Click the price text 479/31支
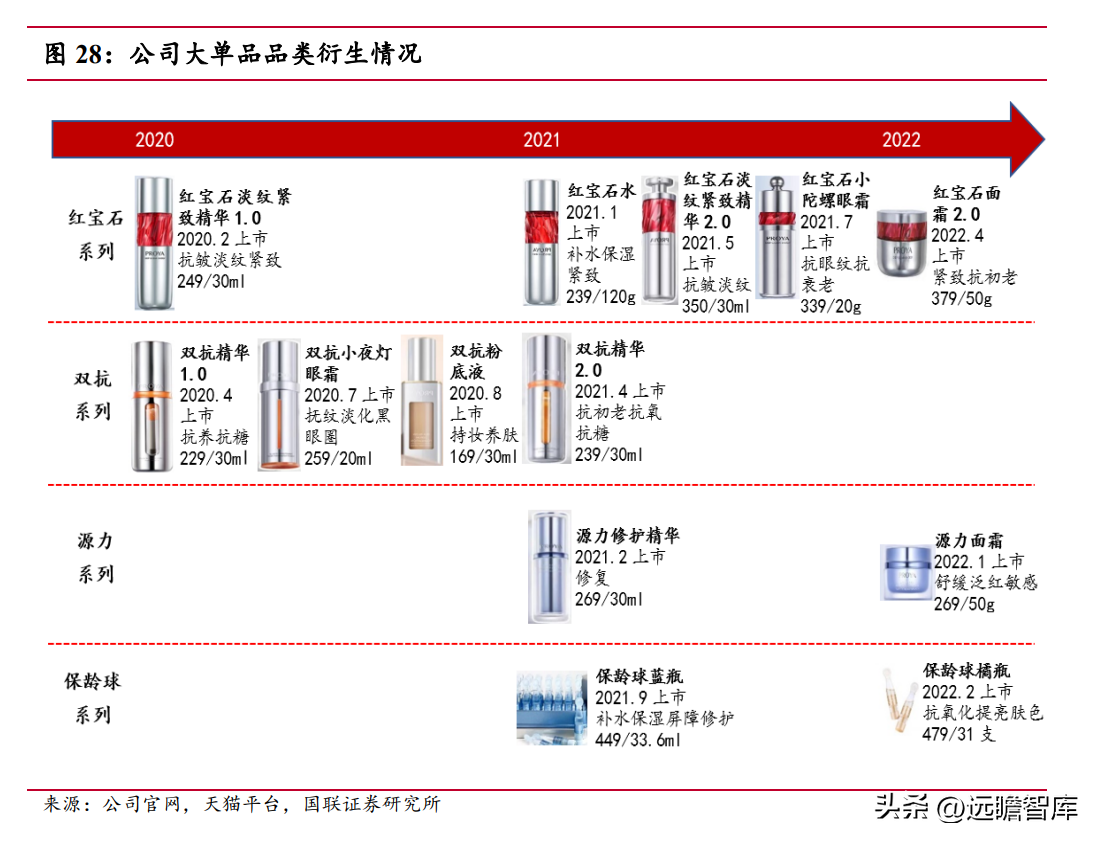The width and height of the screenshot is (1102, 845). click(959, 734)
